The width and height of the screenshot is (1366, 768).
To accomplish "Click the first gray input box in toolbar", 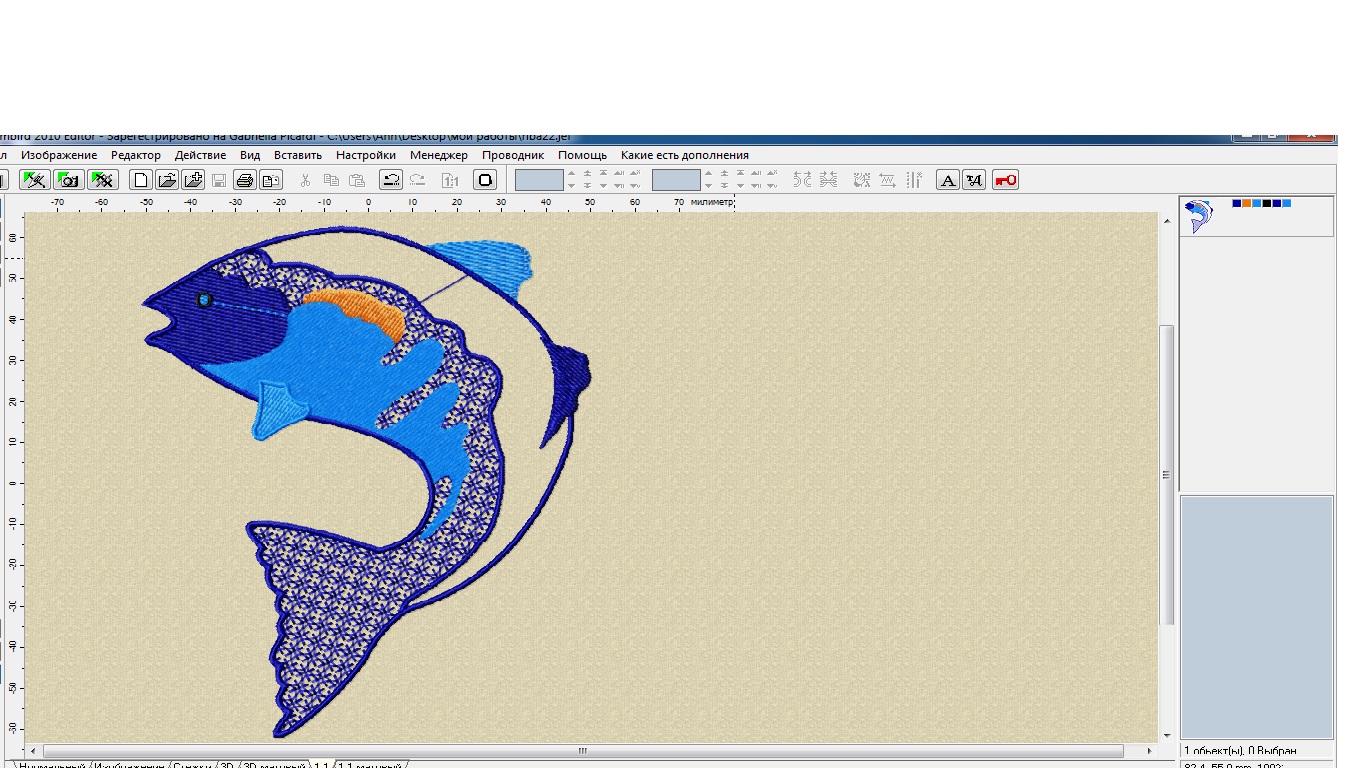I will (x=539, y=180).
